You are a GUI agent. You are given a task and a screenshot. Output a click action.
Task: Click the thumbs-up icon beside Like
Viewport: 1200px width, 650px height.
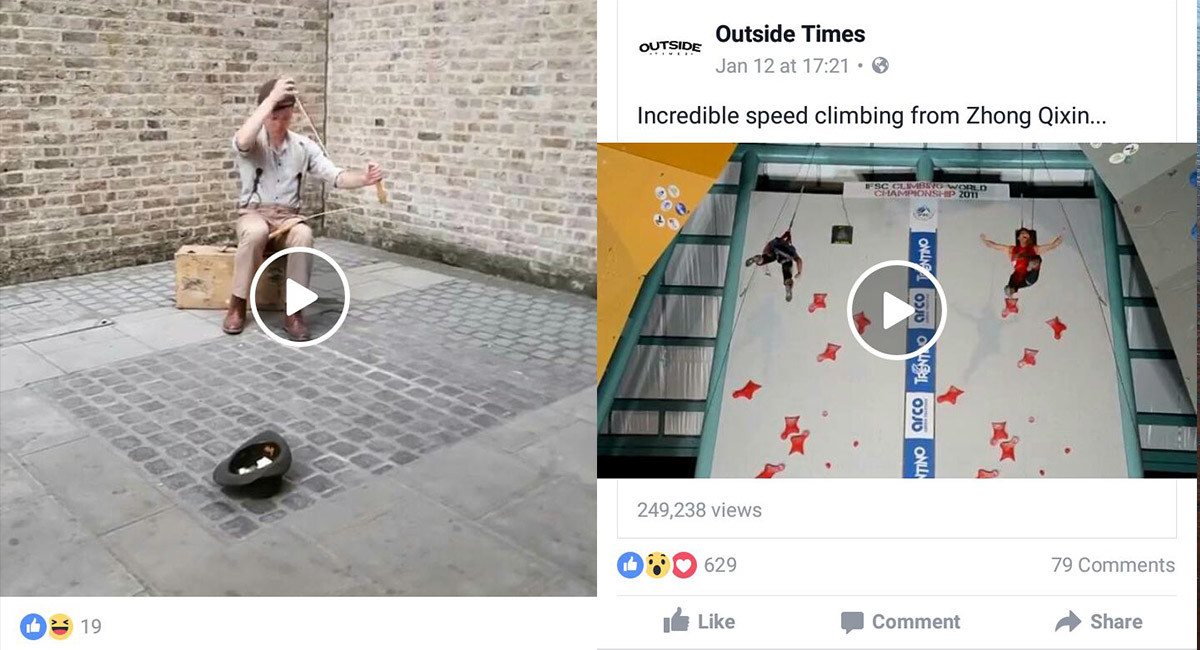[676, 621]
